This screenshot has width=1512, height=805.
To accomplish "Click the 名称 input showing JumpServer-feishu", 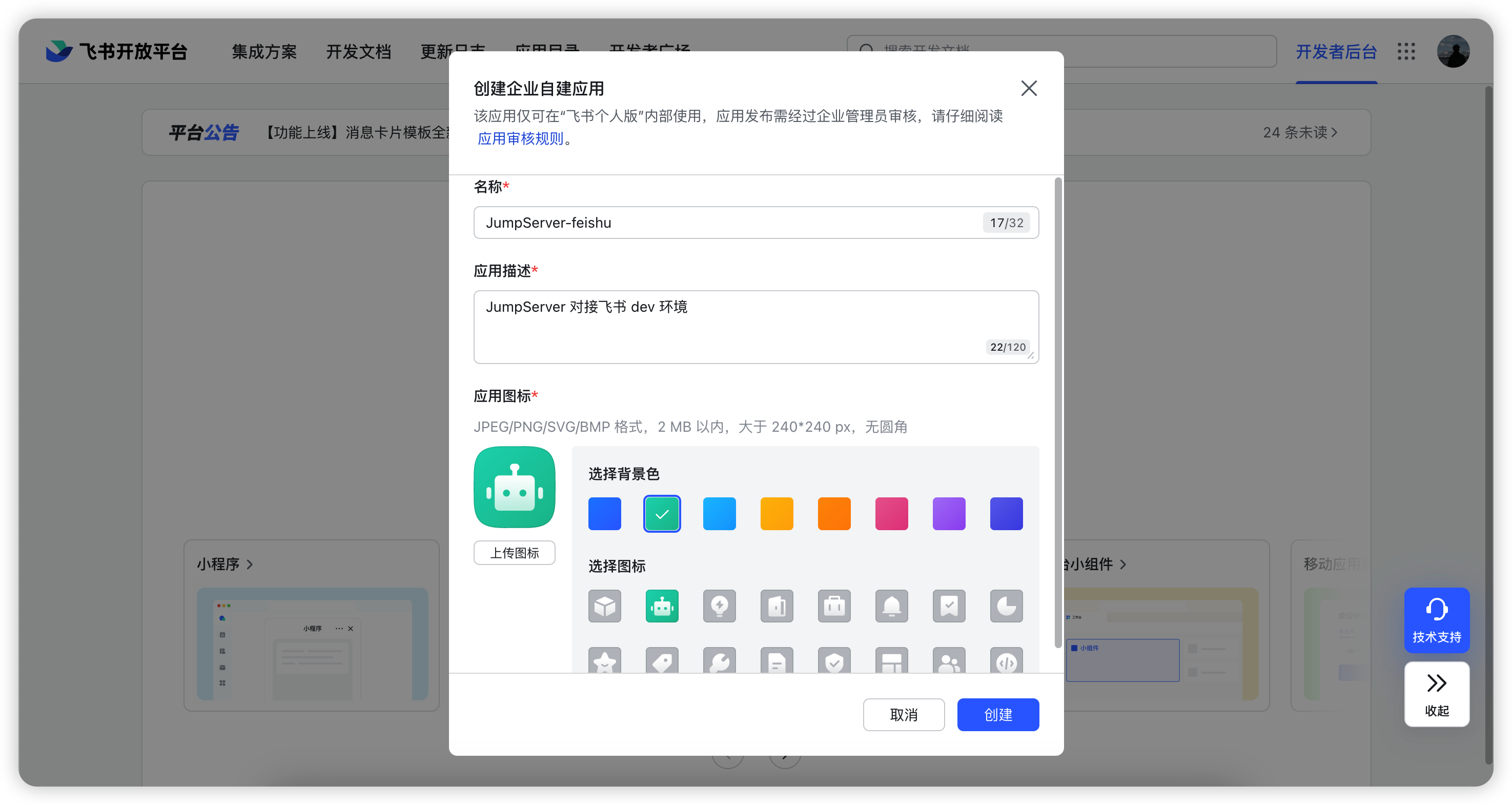I will (x=704, y=223).
